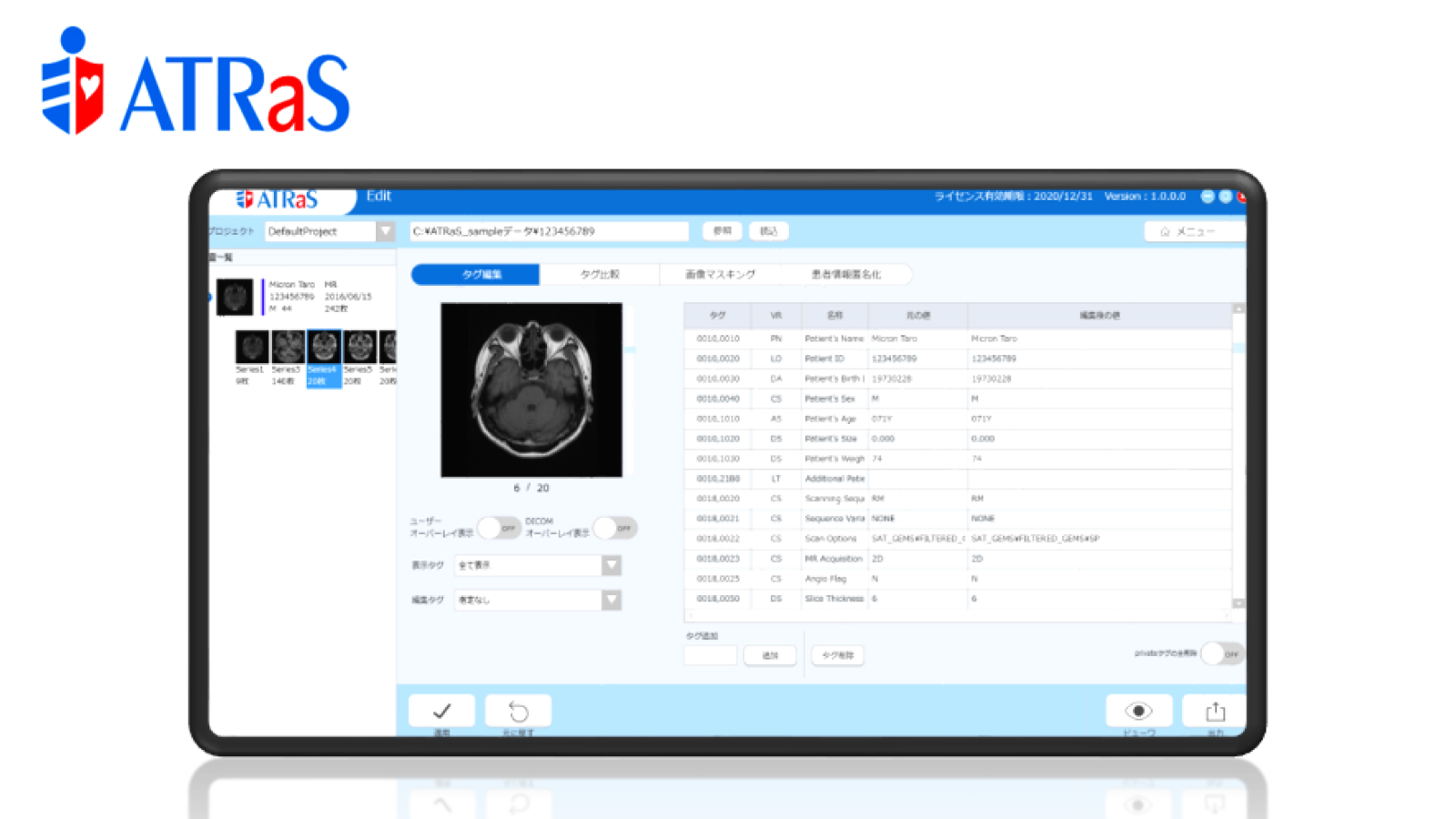Click the brain MR image preview
The width and height of the screenshot is (1456, 819).
point(531,389)
